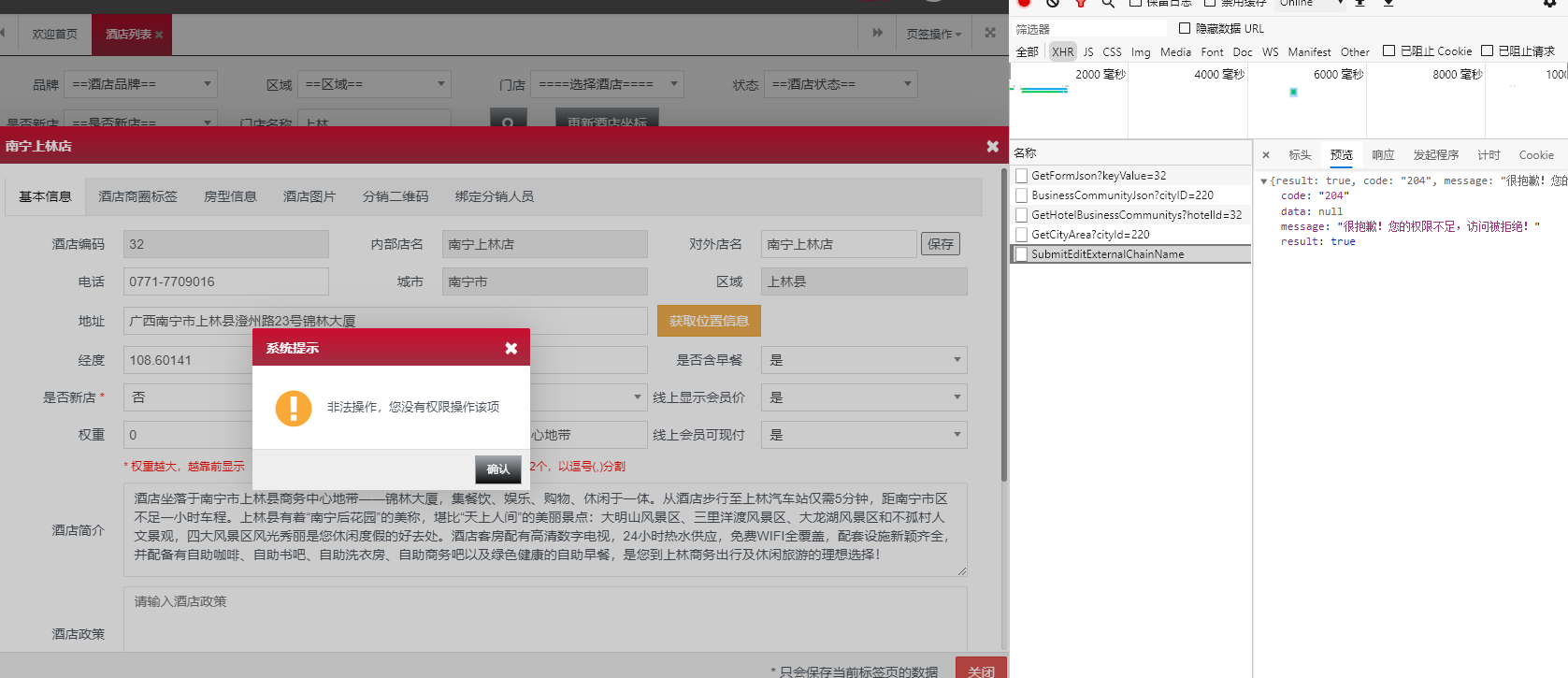Screen dimensions: 1568x678
Task: Check the 禁用缓存 checkbox
Action: (x=1209, y=3)
